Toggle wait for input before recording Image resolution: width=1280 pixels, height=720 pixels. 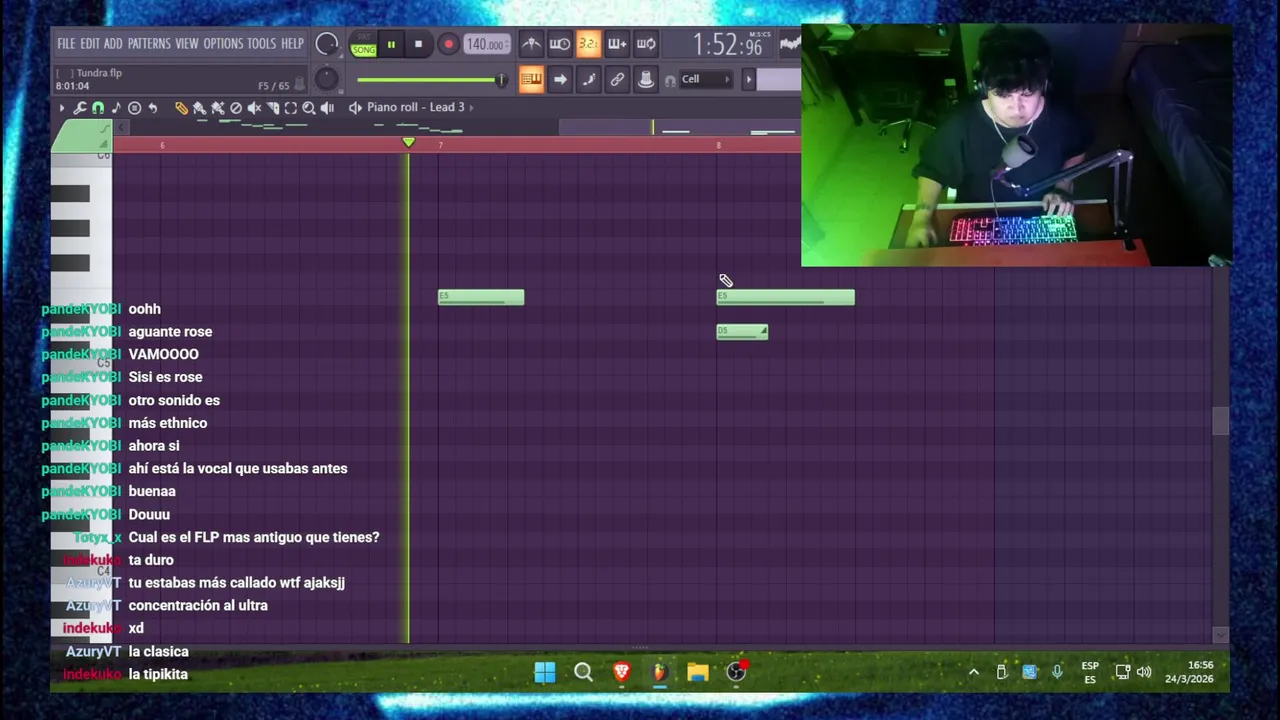[x=560, y=44]
